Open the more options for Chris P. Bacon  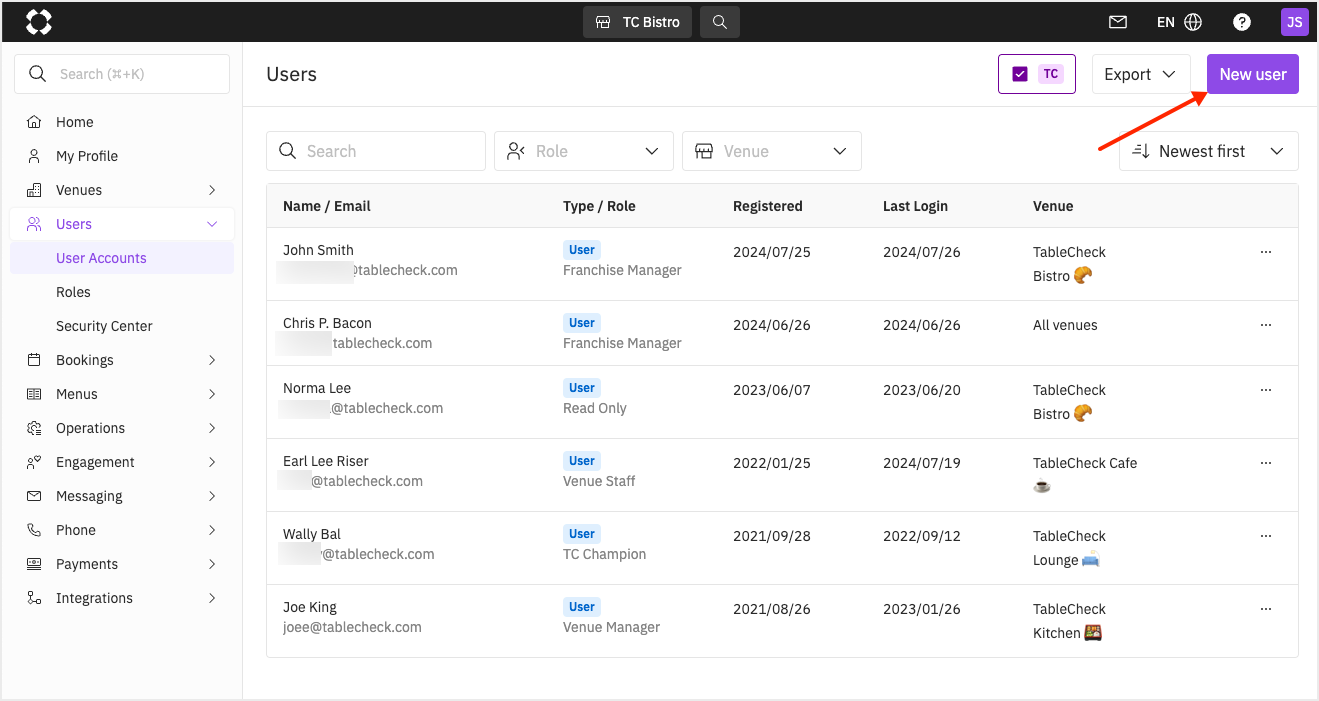(1266, 325)
